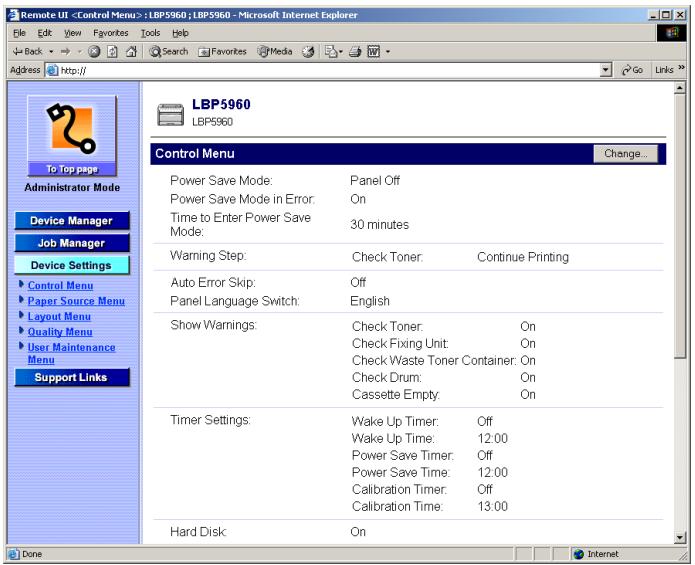Click the vertical scrollbar thumb
Image resolution: width=695 pixels, height=565 pixels.
tap(680, 226)
